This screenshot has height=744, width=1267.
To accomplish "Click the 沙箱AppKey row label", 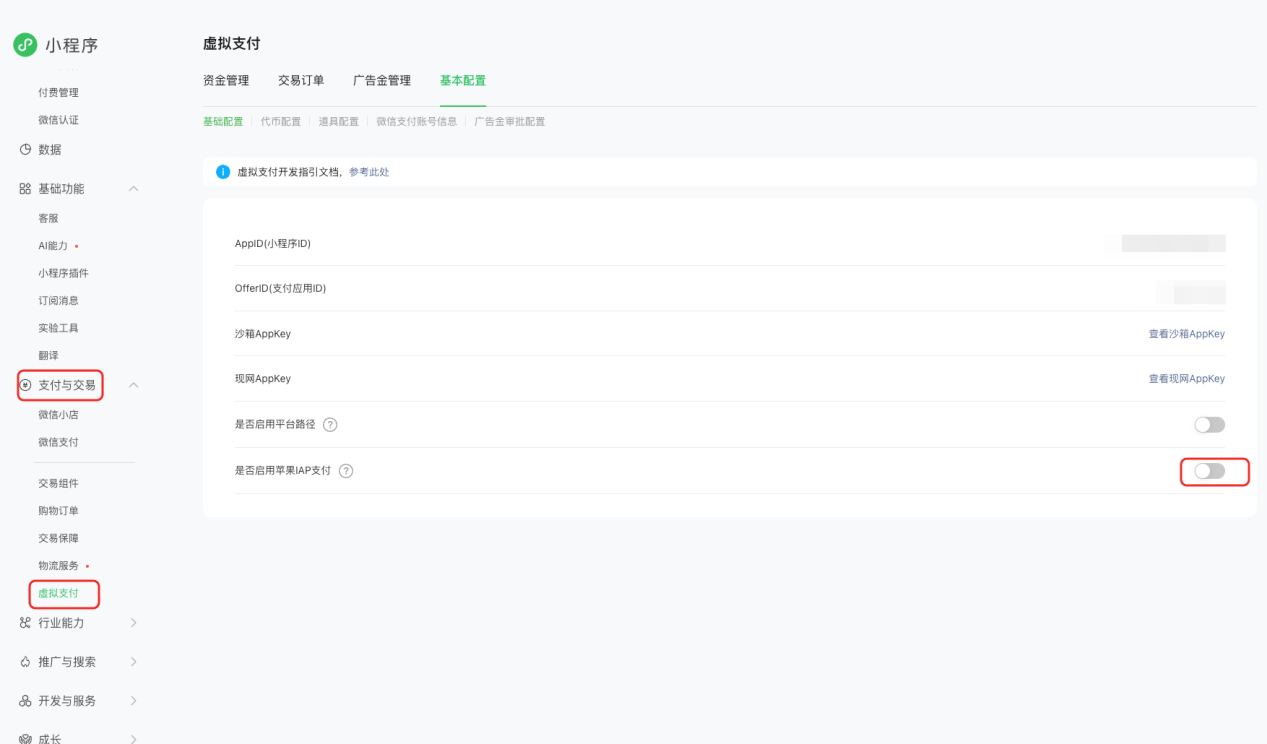I will coord(263,334).
